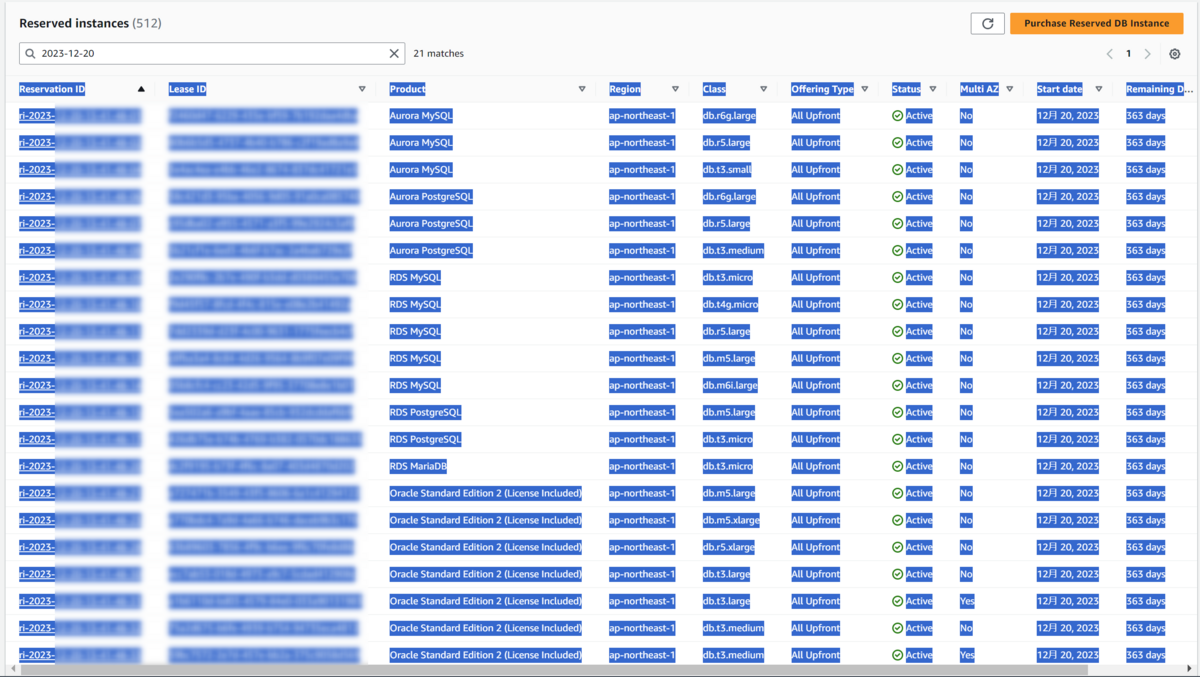Viewport: 1200px width, 677px height.
Task: Click Active check icon in db.m6i.large row
Action: (897, 385)
